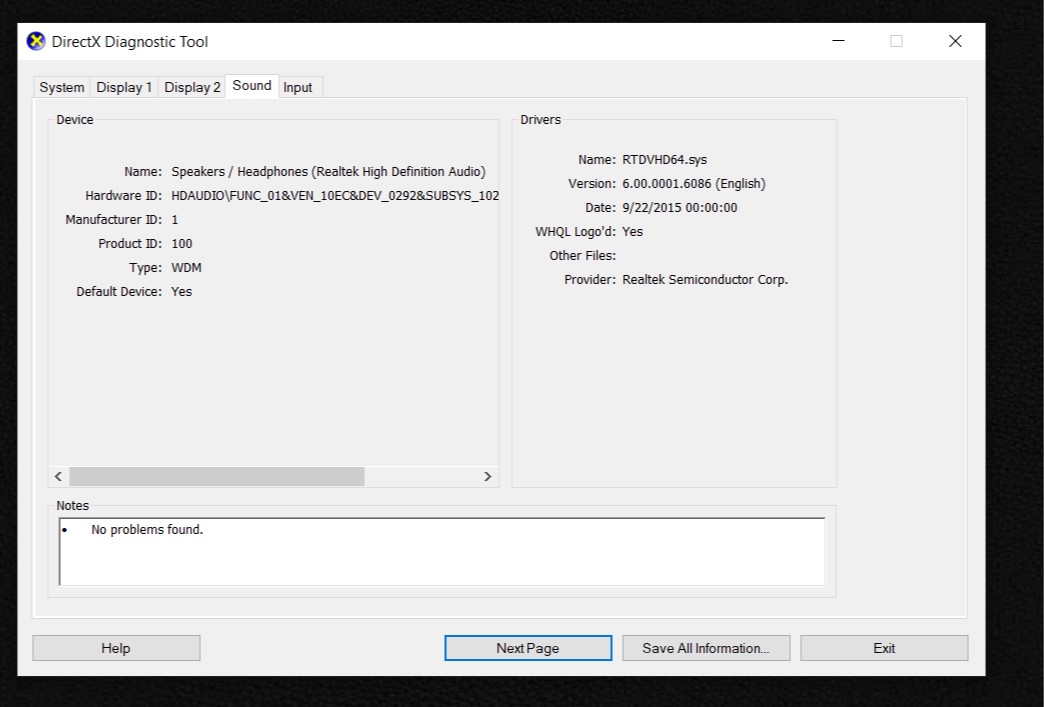Click left arrow of Device scrollbar
Image resolution: width=1044 pixels, height=707 pixels.
59,476
